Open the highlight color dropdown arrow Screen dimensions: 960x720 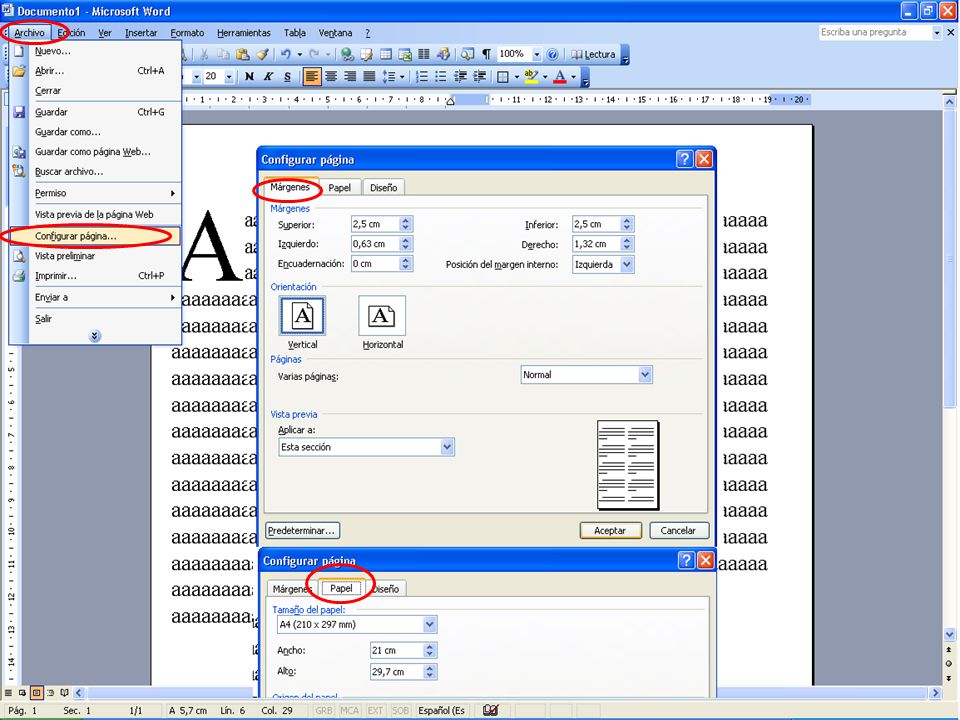pyautogui.click(x=545, y=77)
